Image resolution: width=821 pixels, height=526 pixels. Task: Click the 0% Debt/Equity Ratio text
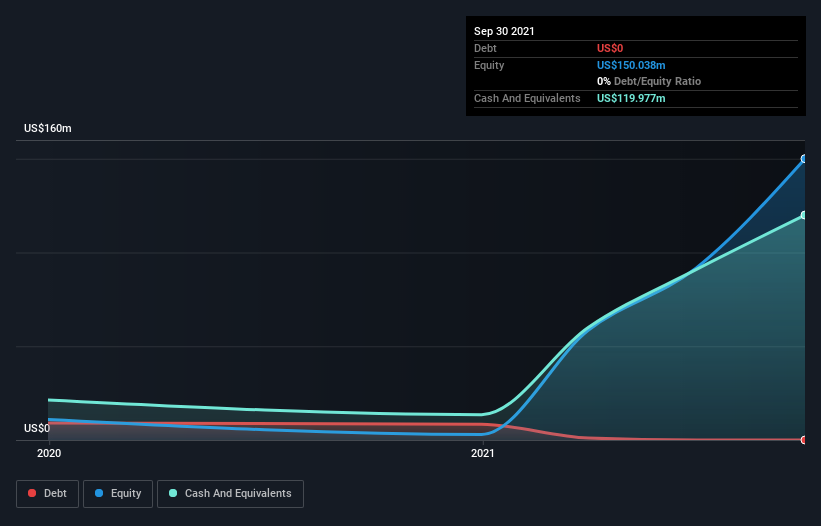[649, 81]
